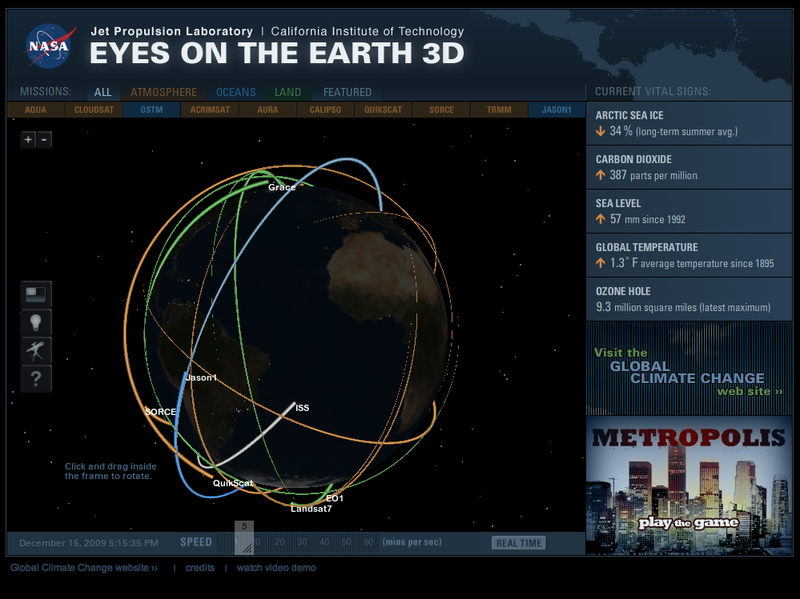Select the ALL missions tab
Image resolution: width=800 pixels, height=599 pixels.
103,92
